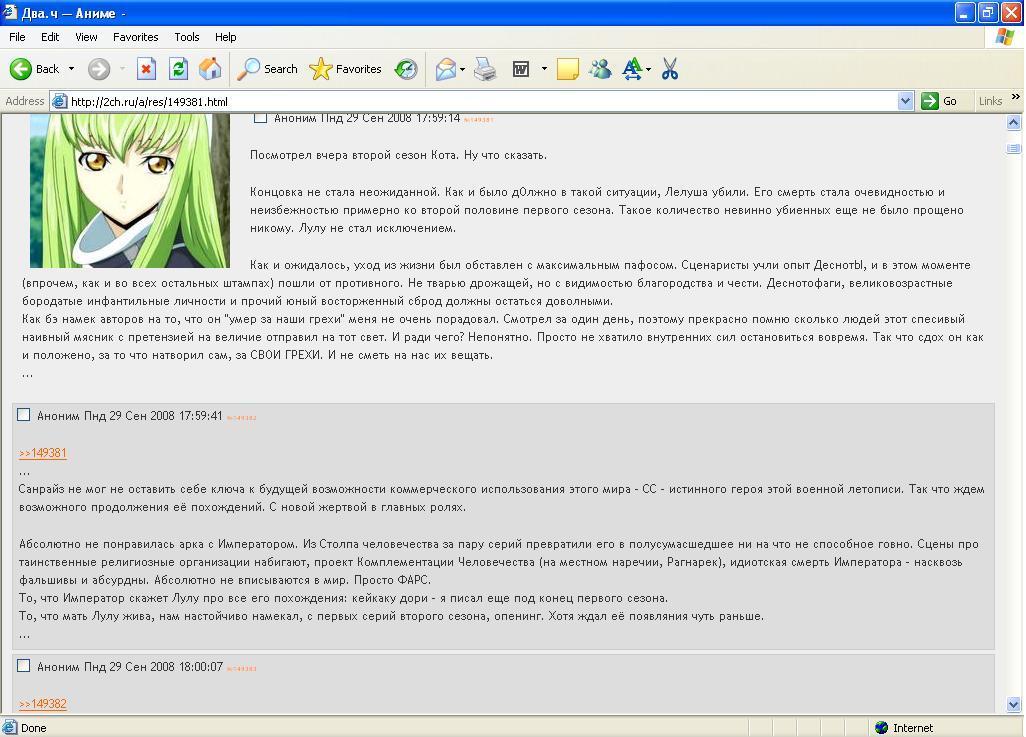Click the scrollbar up arrow
This screenshot has height=737, width=1026.
click(x=1014, y=122)
